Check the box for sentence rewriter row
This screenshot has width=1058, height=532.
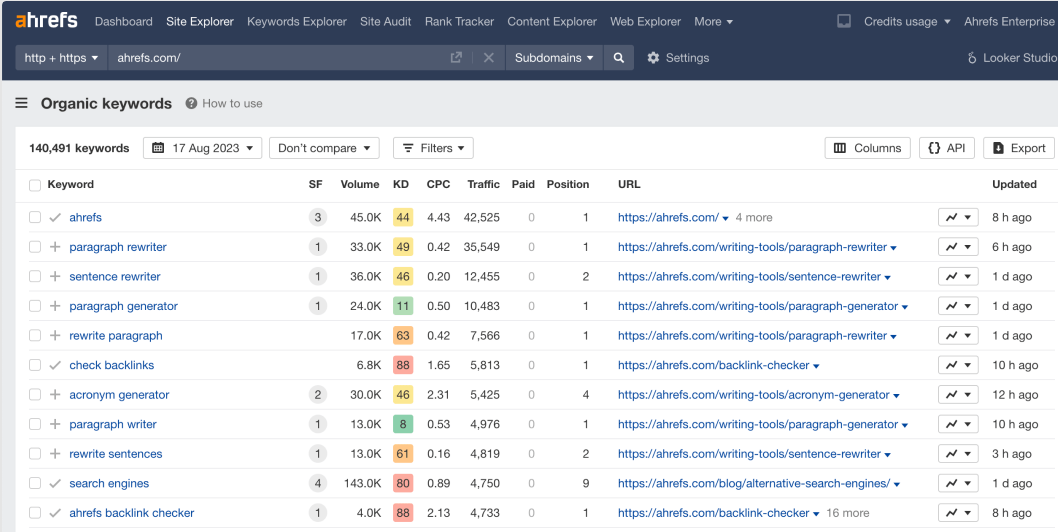(x=35, y=277)
